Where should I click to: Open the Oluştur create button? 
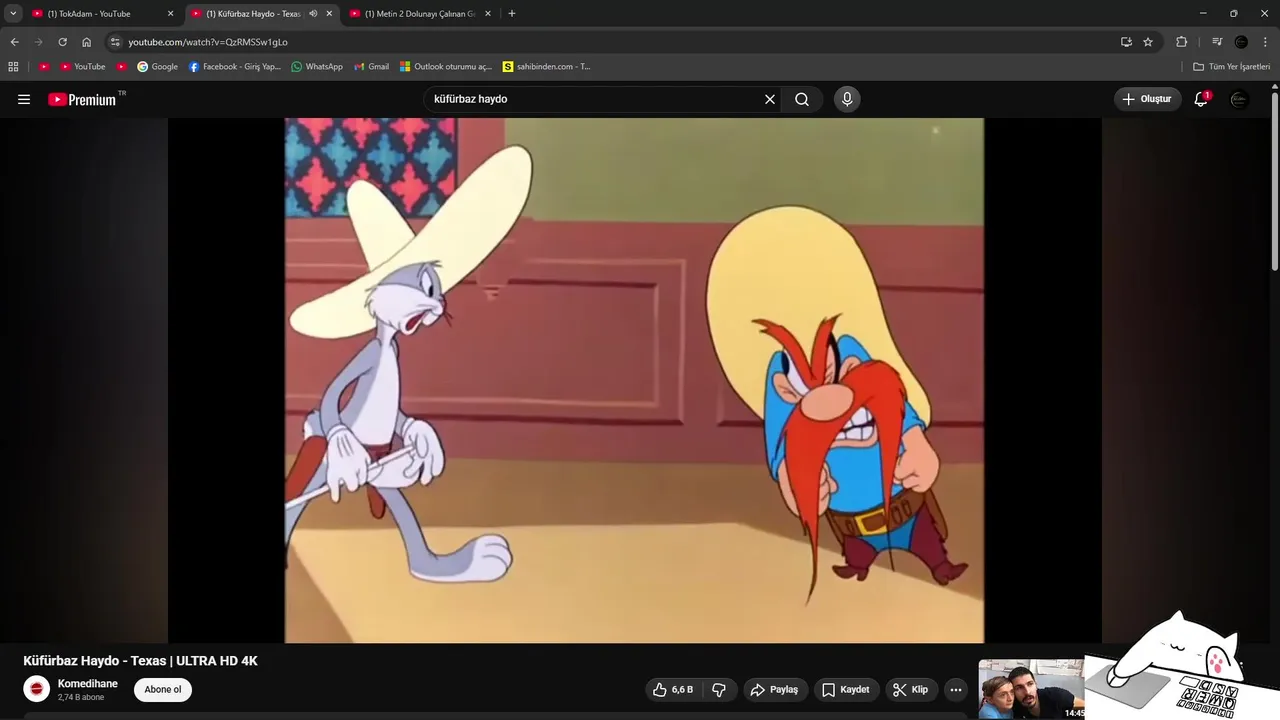[1147, 99]
